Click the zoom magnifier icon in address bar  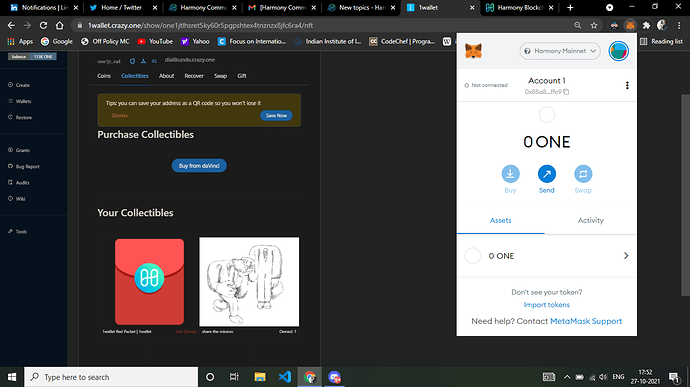[577, 26]
